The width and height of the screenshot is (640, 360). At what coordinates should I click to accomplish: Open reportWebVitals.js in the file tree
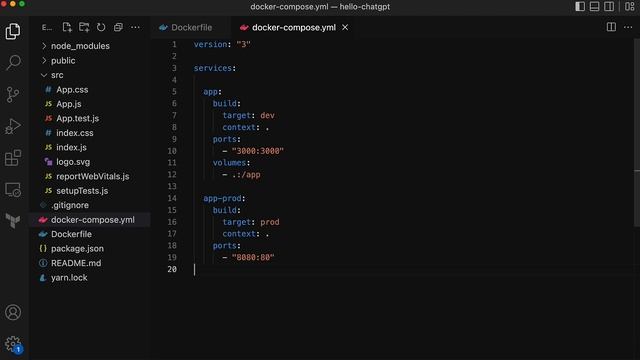pyautogui.click(x=93, y=176)
